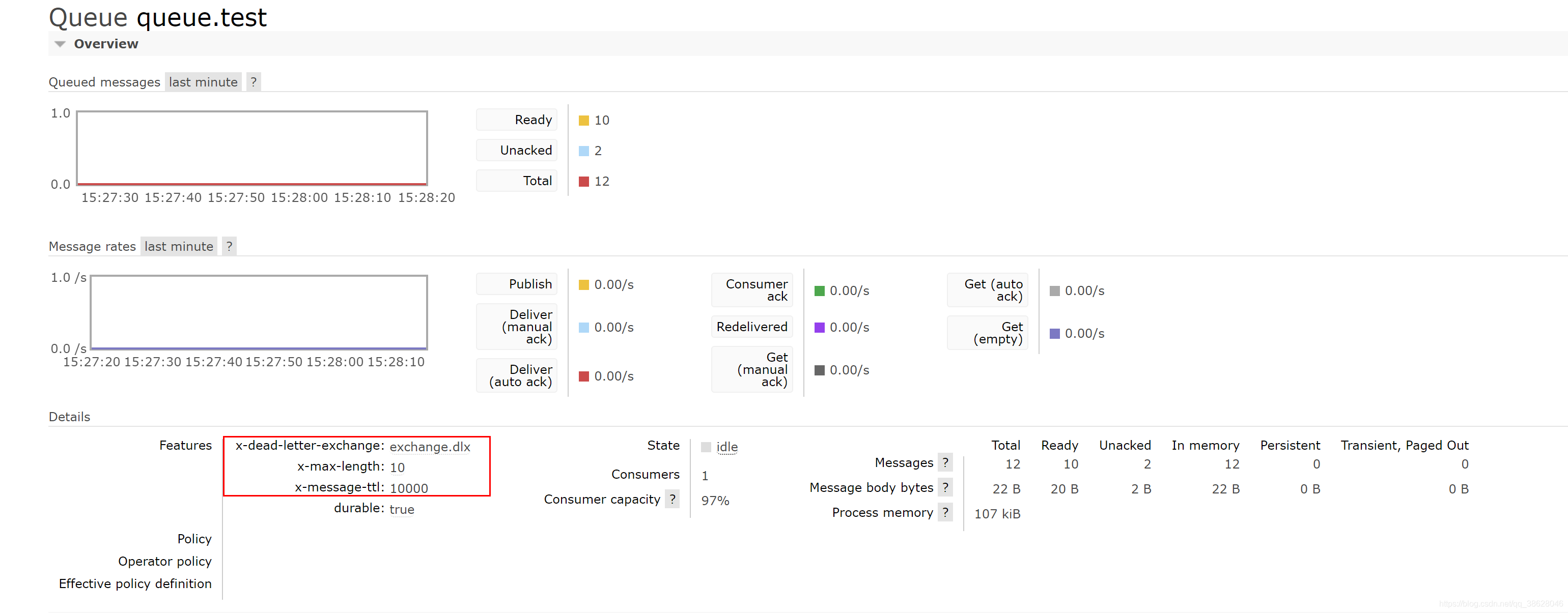Click the purple Redelivered color swatch
This screenshot has width=1568, height=613.
(x=819, y=327)
